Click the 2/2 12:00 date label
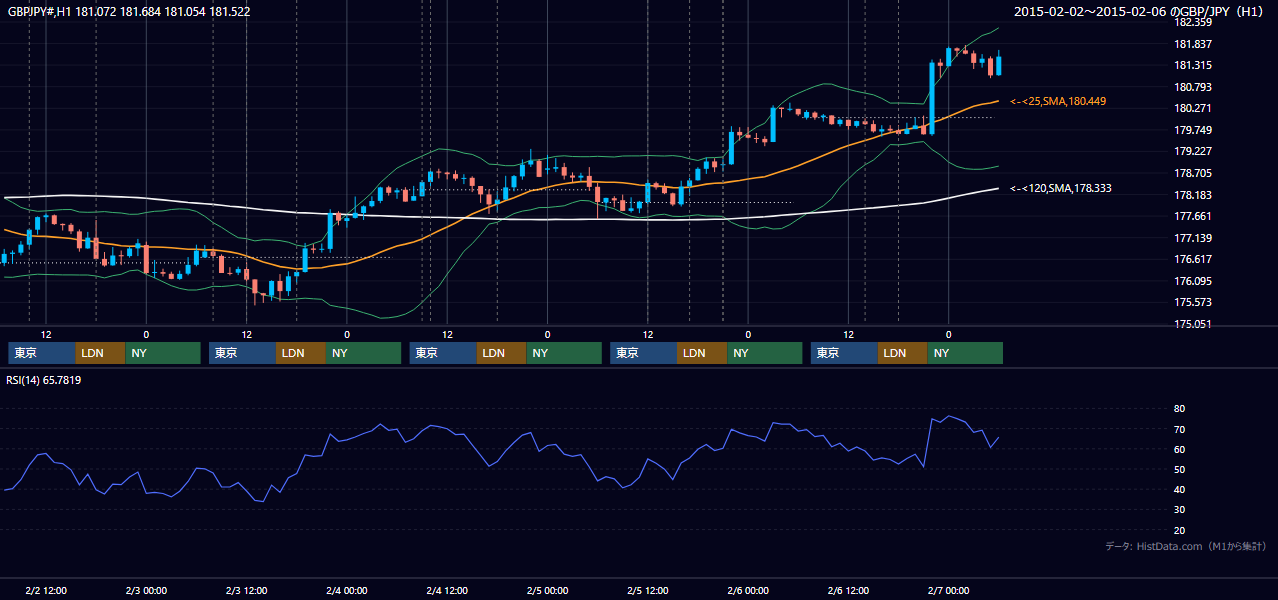 (46, 590)
